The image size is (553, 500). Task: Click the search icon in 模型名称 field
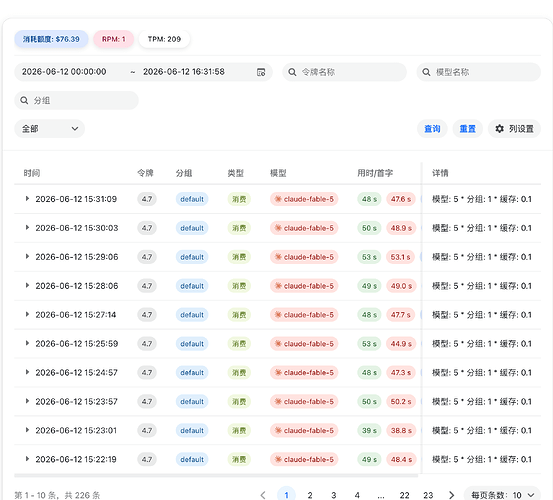pyautogui.click(x=426, y=72)
